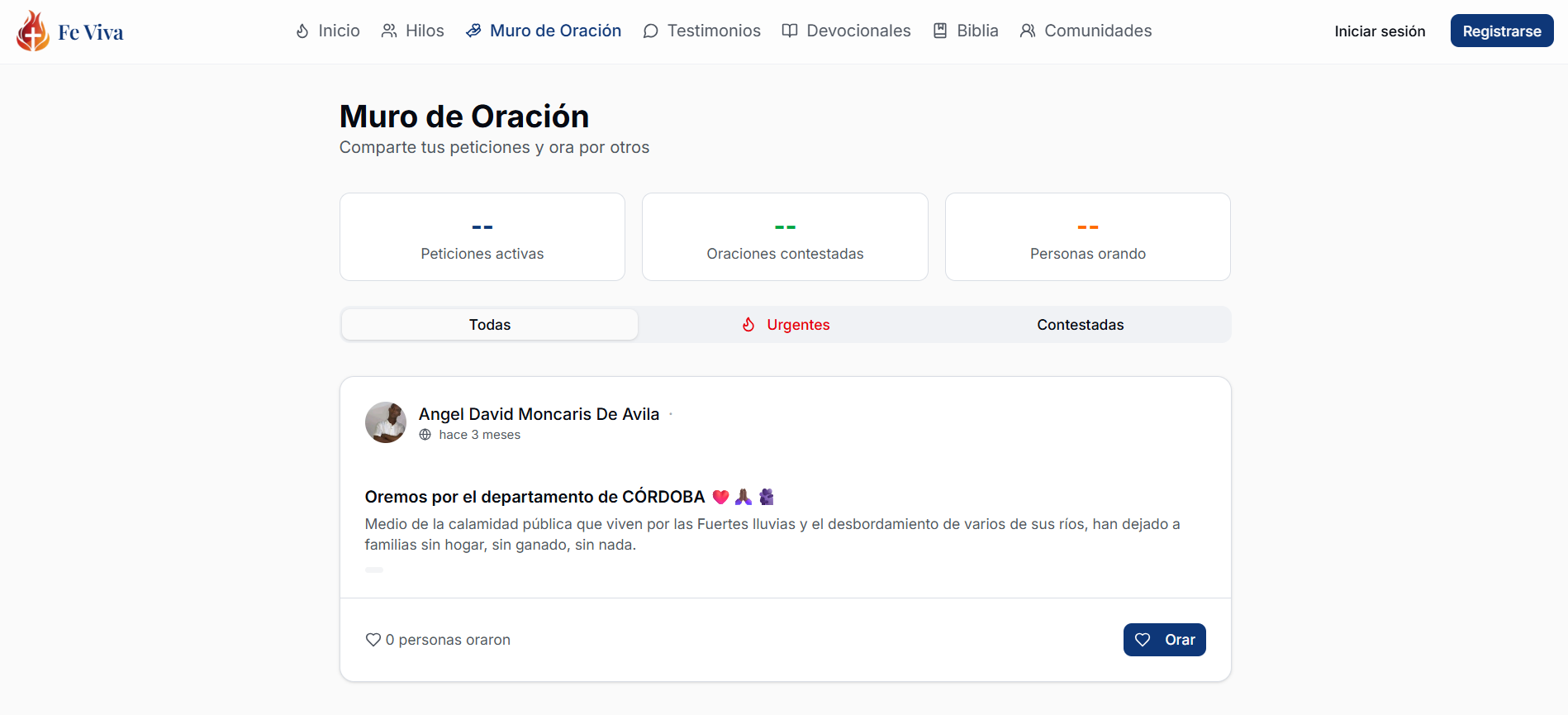Click subtitle 'Comparte tus peticiones y ora por otros'
1568x715 pixels.
coord(494,147)
